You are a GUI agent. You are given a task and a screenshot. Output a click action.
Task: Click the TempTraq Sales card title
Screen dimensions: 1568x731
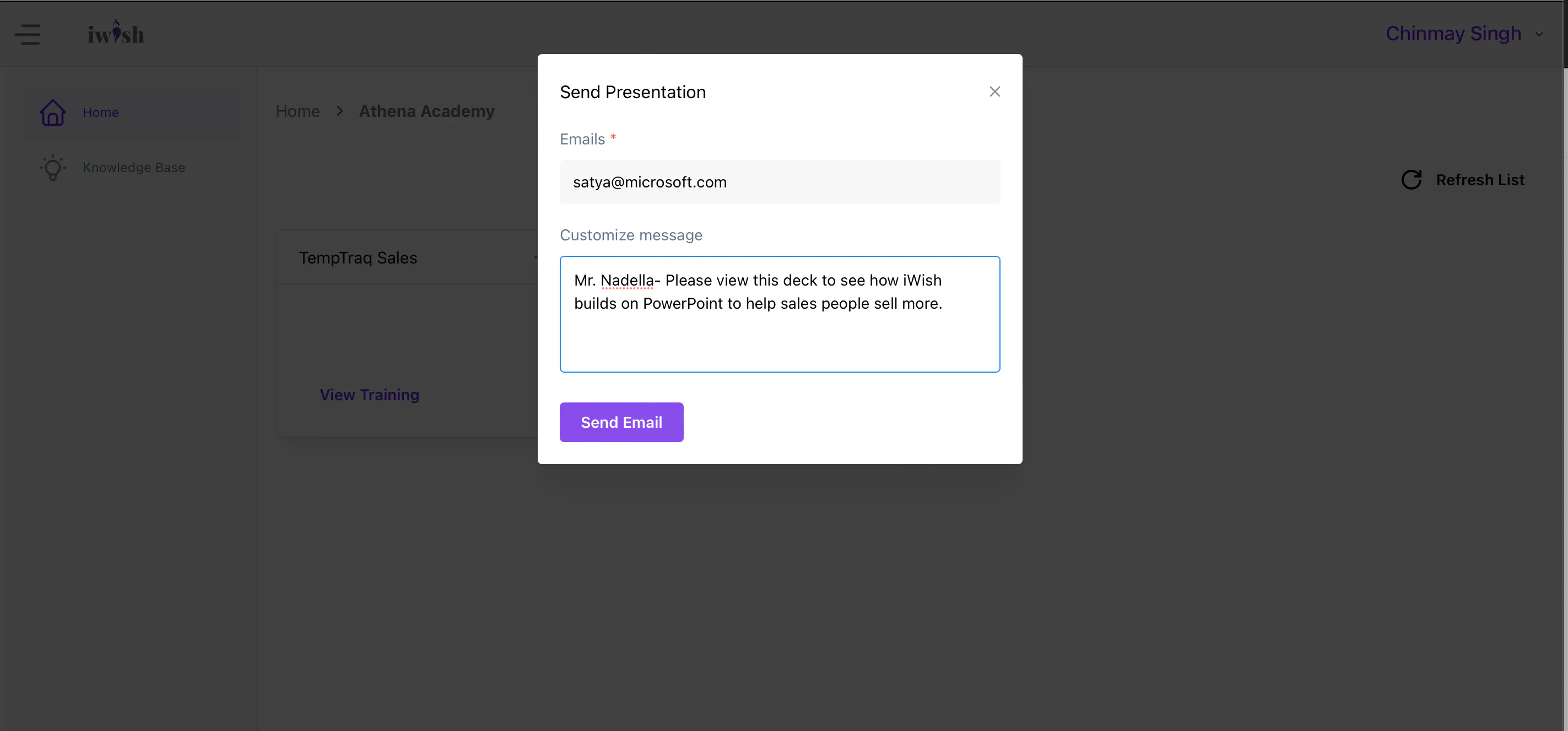click(x=358, y=257)
